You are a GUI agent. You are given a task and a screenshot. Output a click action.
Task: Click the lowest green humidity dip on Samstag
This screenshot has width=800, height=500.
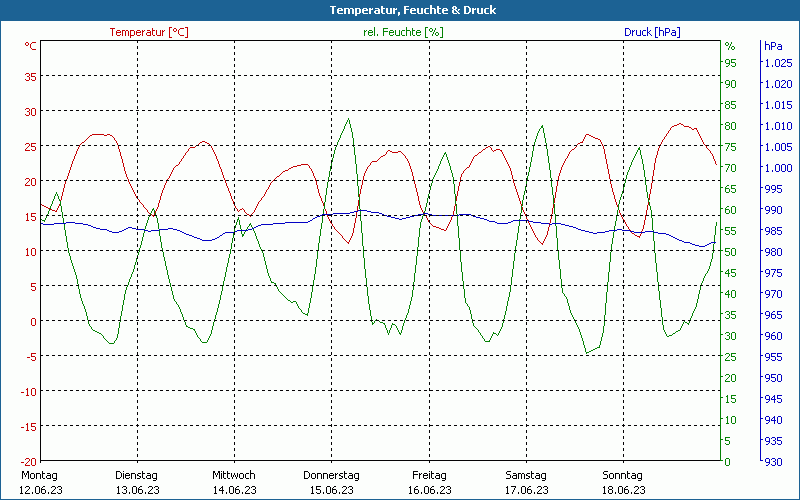point(587,353)
